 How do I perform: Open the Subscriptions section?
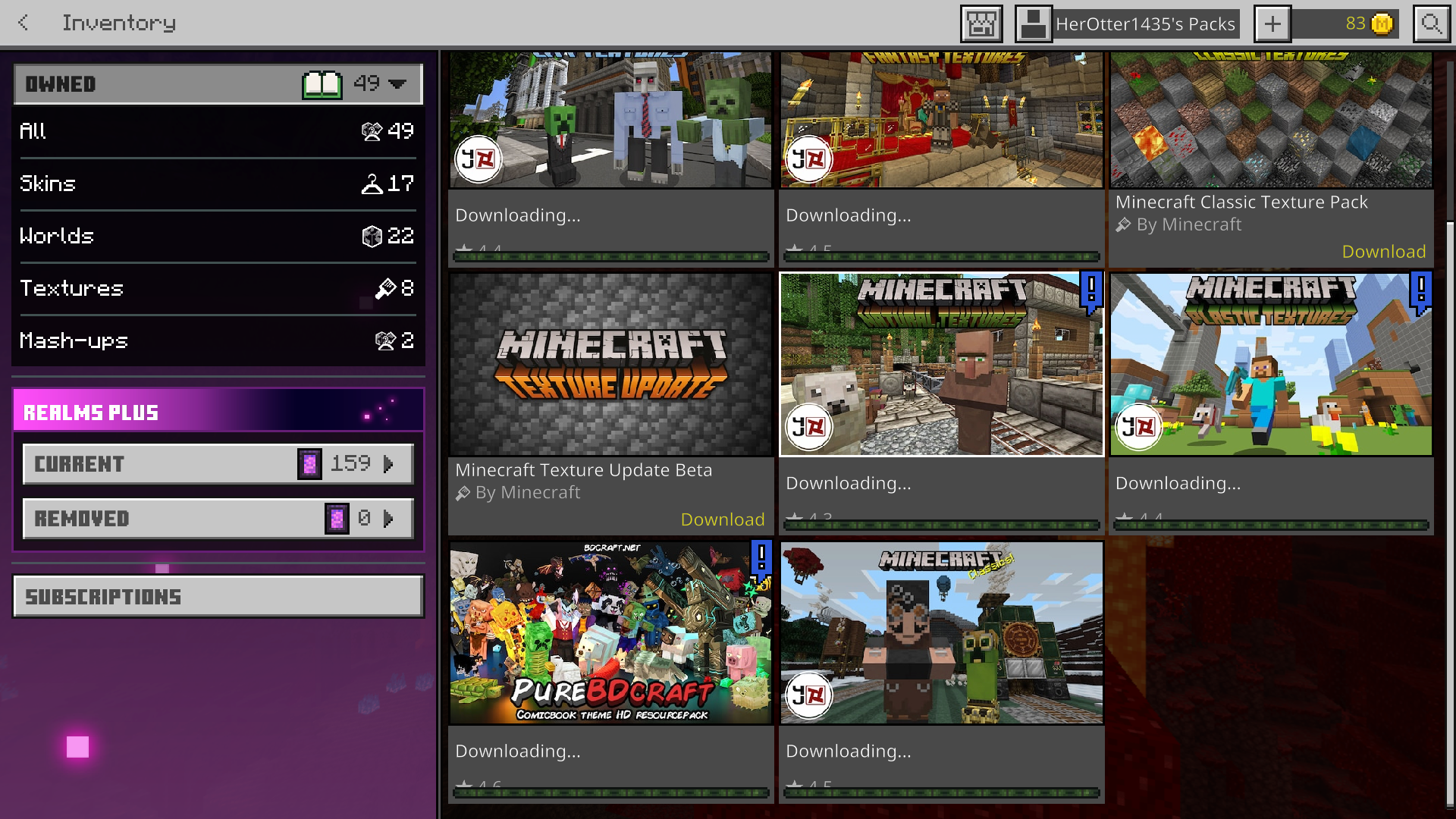218,596
